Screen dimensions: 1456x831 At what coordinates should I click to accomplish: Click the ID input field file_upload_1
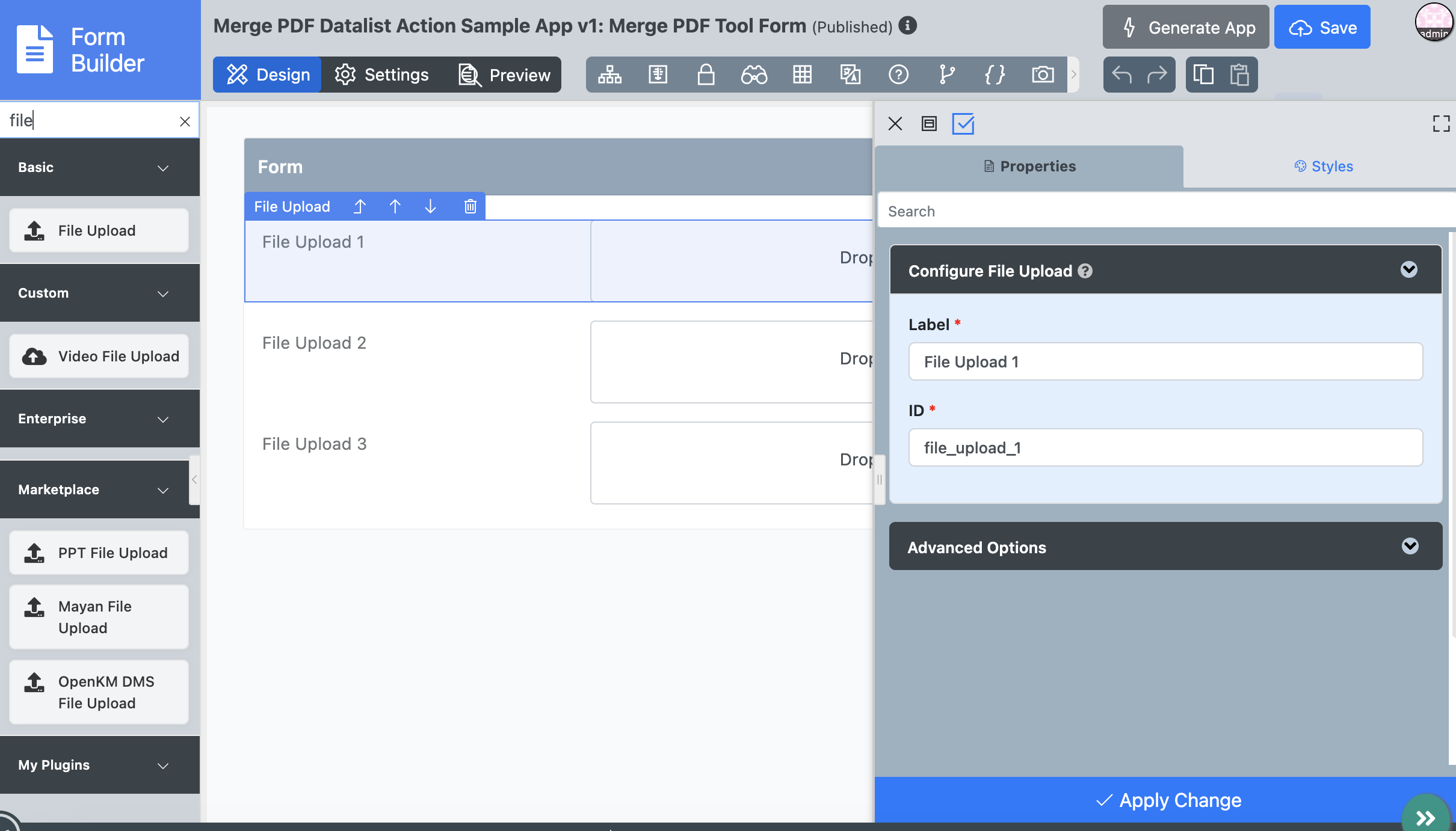click(1165, 447)
